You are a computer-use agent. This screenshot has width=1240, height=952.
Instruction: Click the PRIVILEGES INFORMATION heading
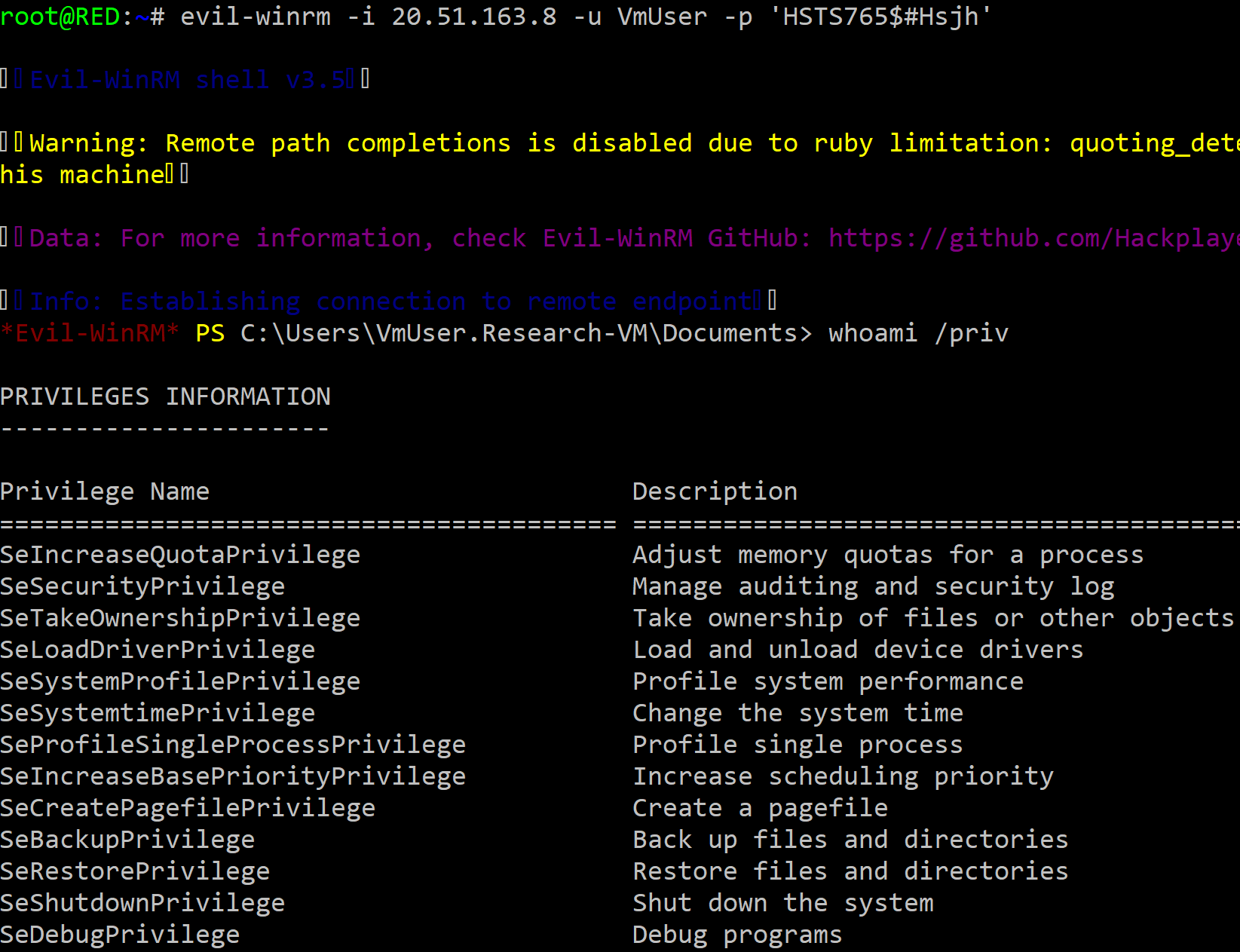click(165, 396)
